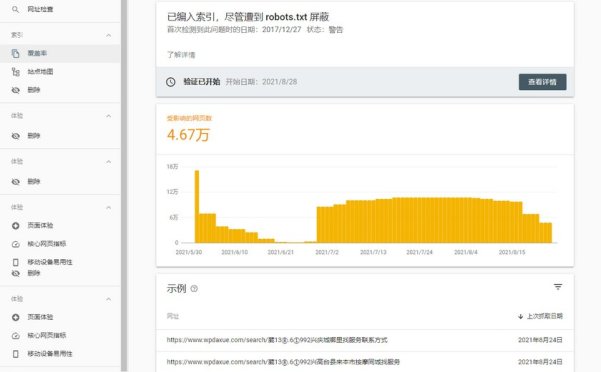Screen dimensions: 601x372
Task: Open the 了解详情 link
Action: (181, 55)
